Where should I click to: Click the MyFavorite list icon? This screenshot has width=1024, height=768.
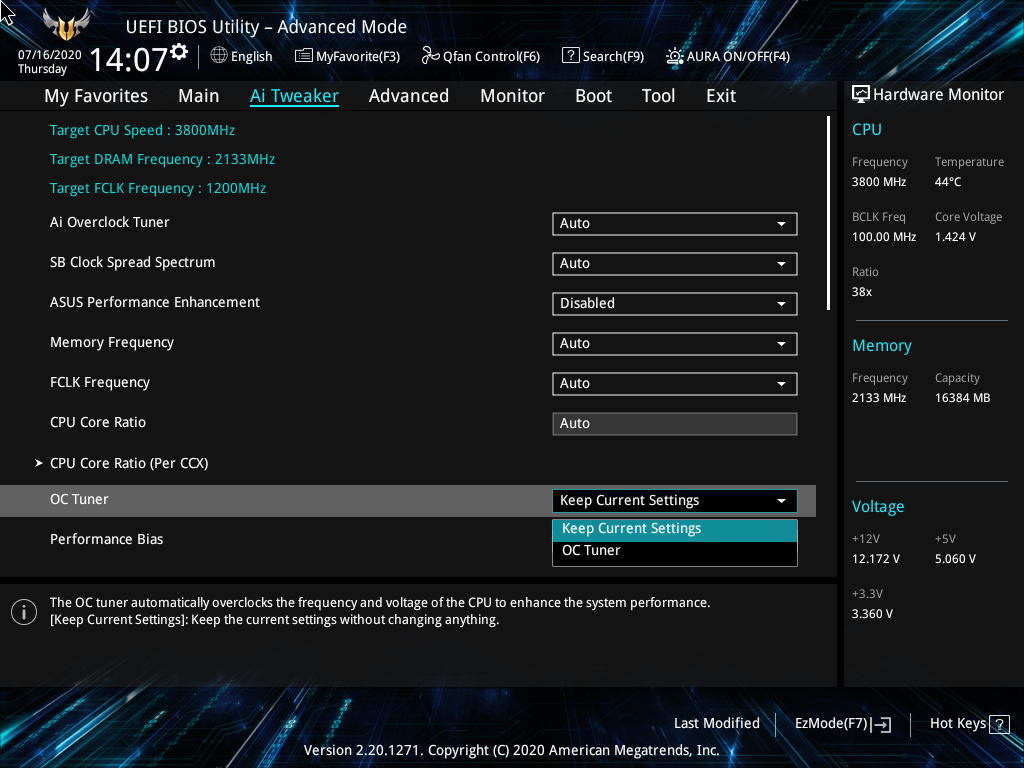(x=304, y=56)
